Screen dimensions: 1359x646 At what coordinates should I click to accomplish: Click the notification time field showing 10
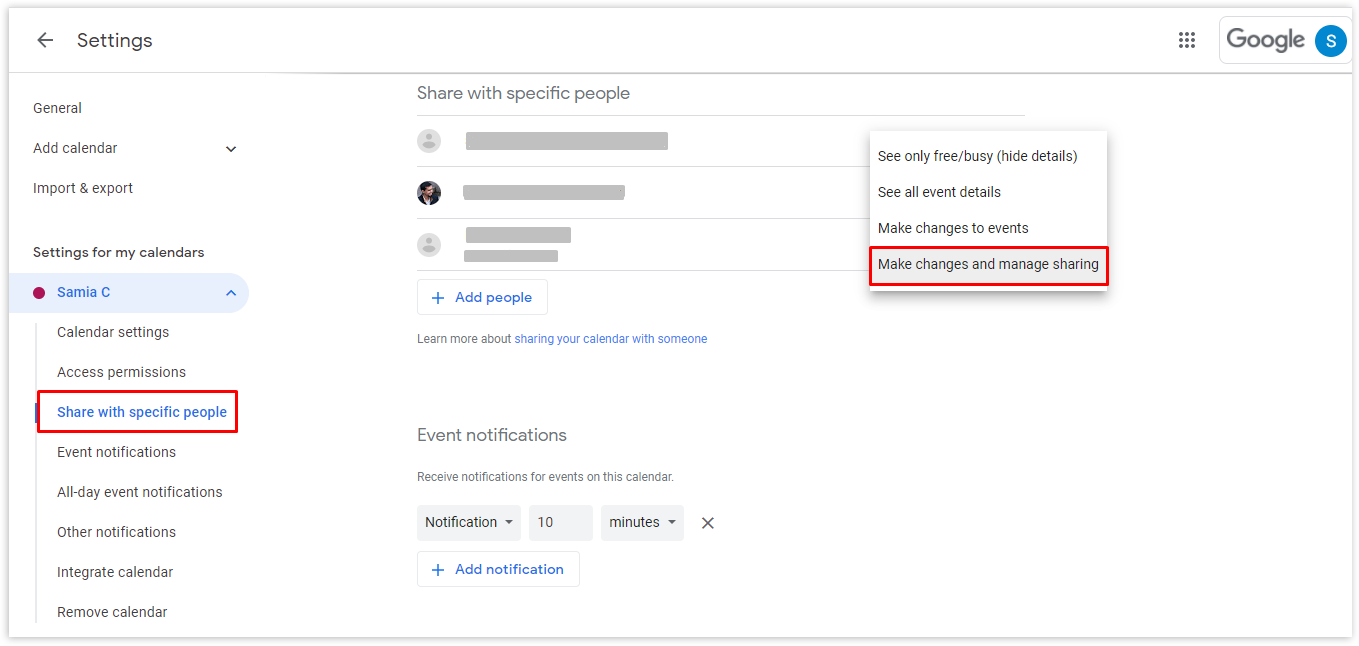(561, 523)
